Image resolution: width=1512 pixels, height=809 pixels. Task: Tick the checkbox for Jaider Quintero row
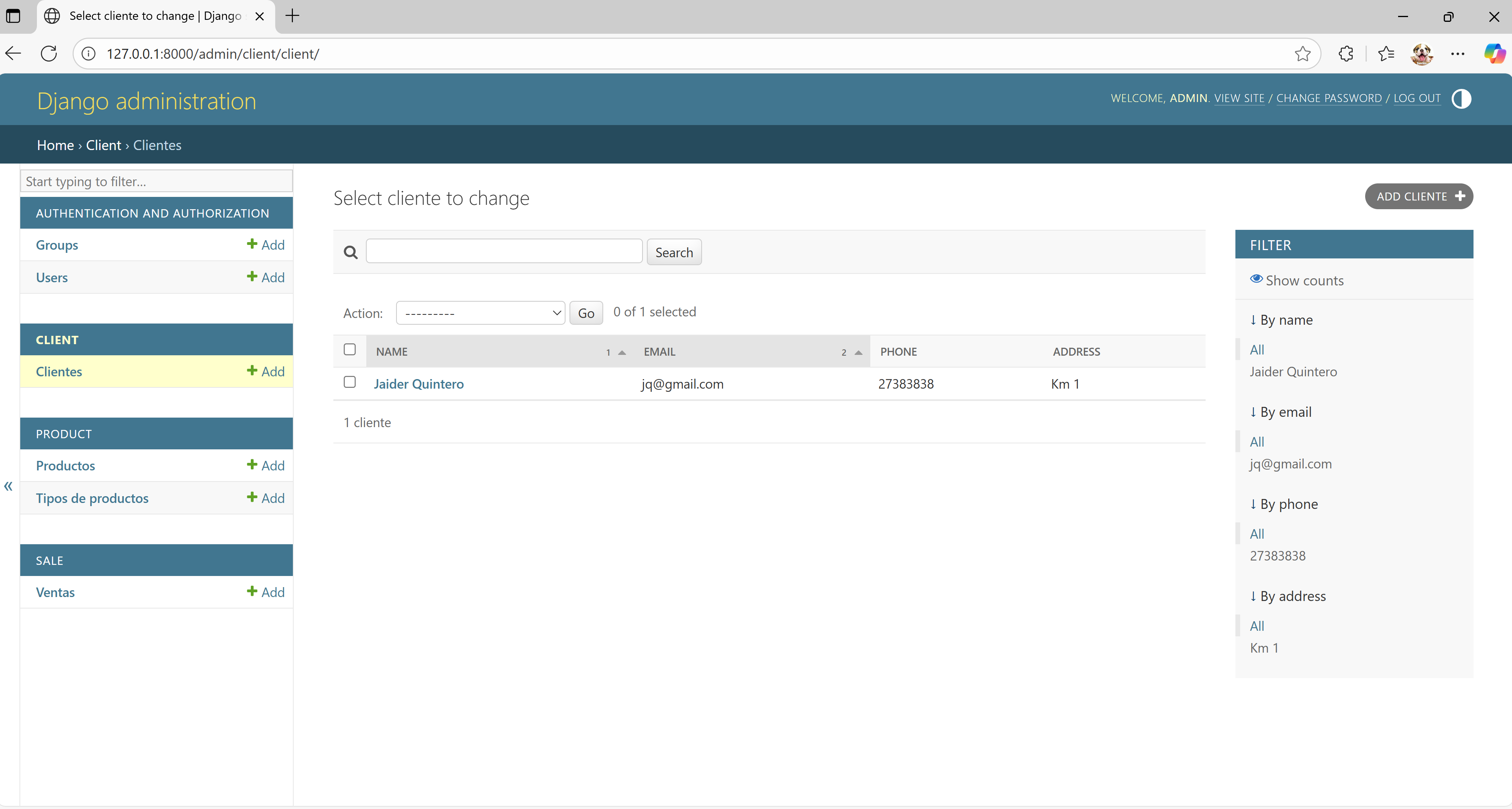pyautogui.click(x=350, y=382)
